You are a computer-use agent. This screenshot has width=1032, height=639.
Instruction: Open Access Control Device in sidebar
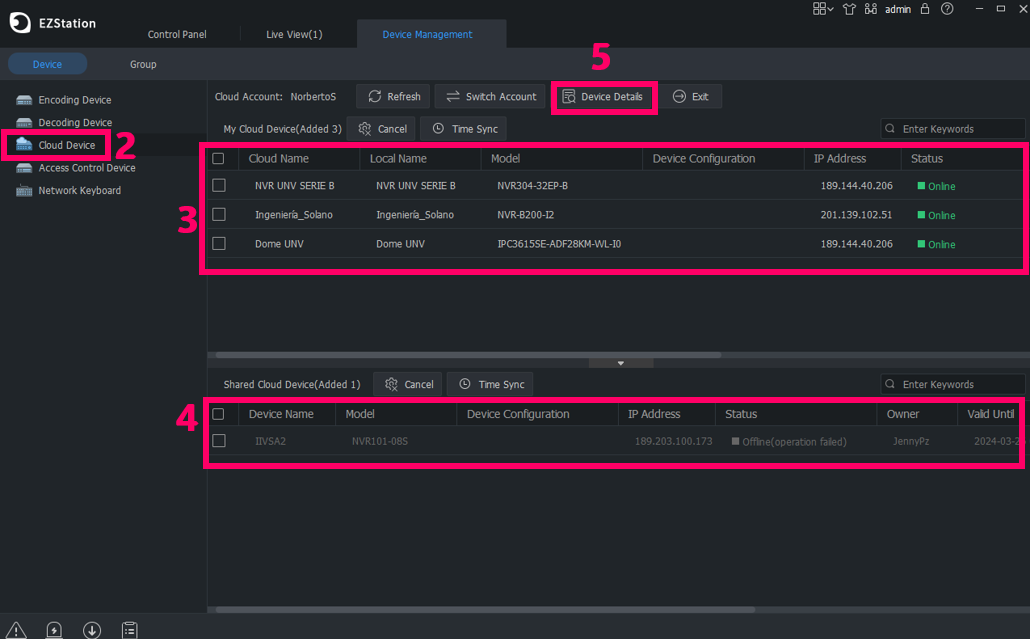click(87, 168)
